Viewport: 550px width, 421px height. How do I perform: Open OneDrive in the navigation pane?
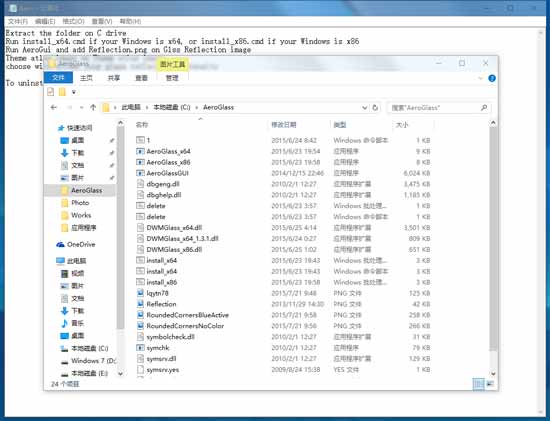(81, 244)
